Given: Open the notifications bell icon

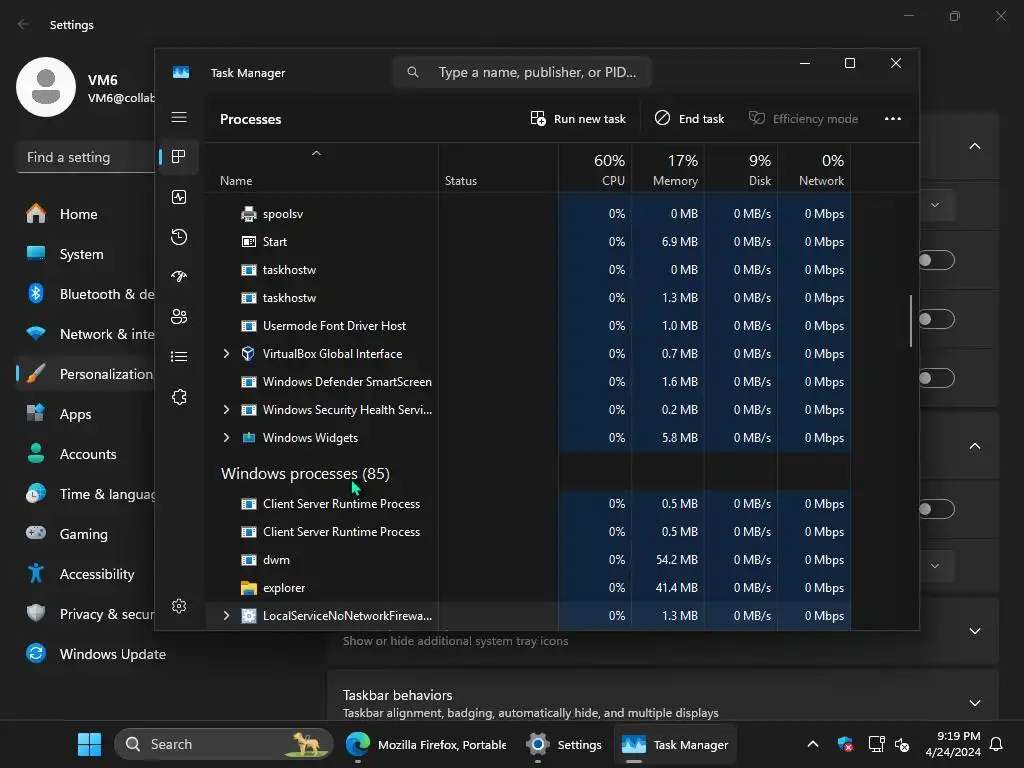Looking at the screenshot, I should [x=996, y=744].
